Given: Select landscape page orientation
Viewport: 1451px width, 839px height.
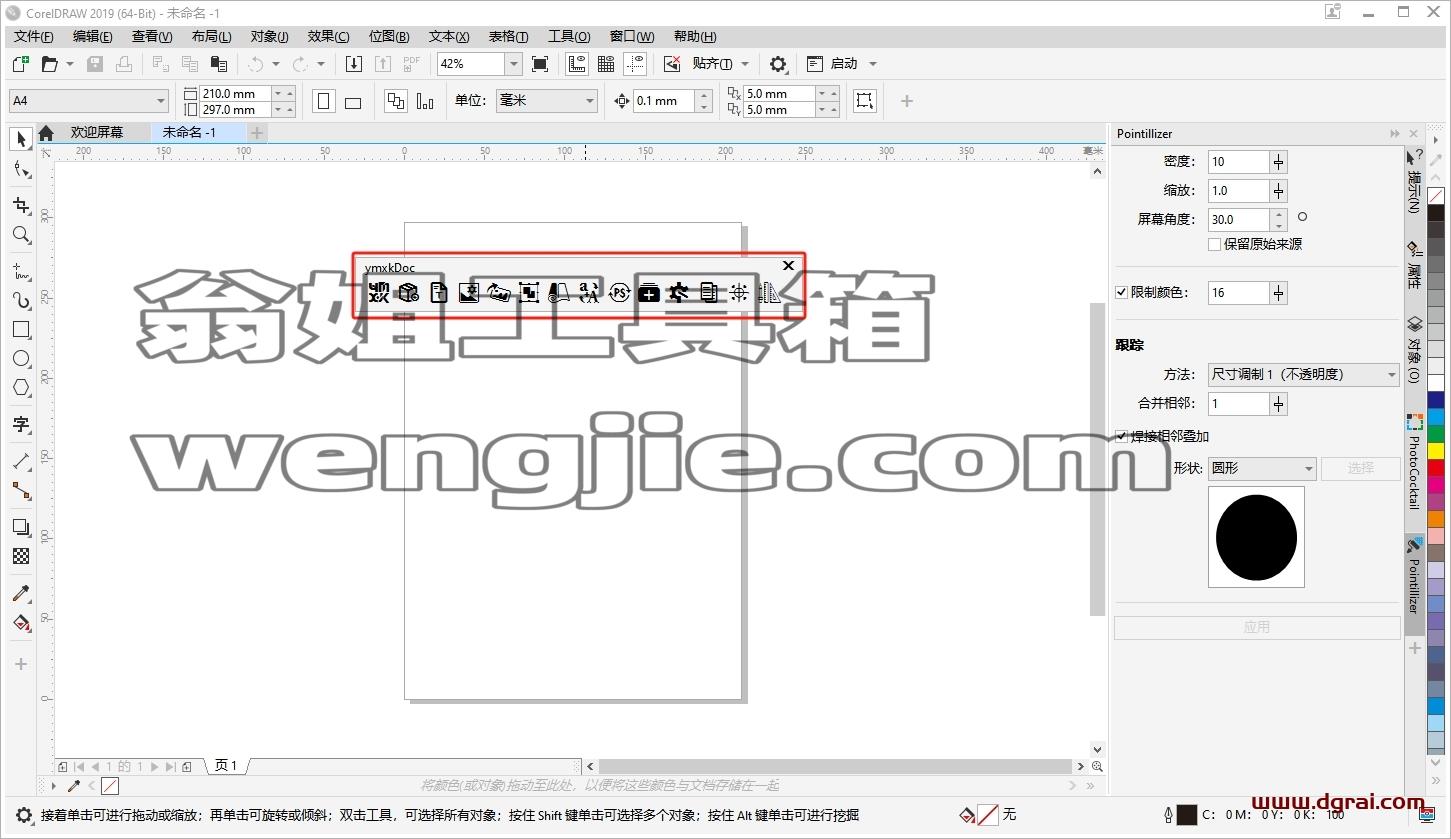Looking at the screenshot, I should [353, 101].
